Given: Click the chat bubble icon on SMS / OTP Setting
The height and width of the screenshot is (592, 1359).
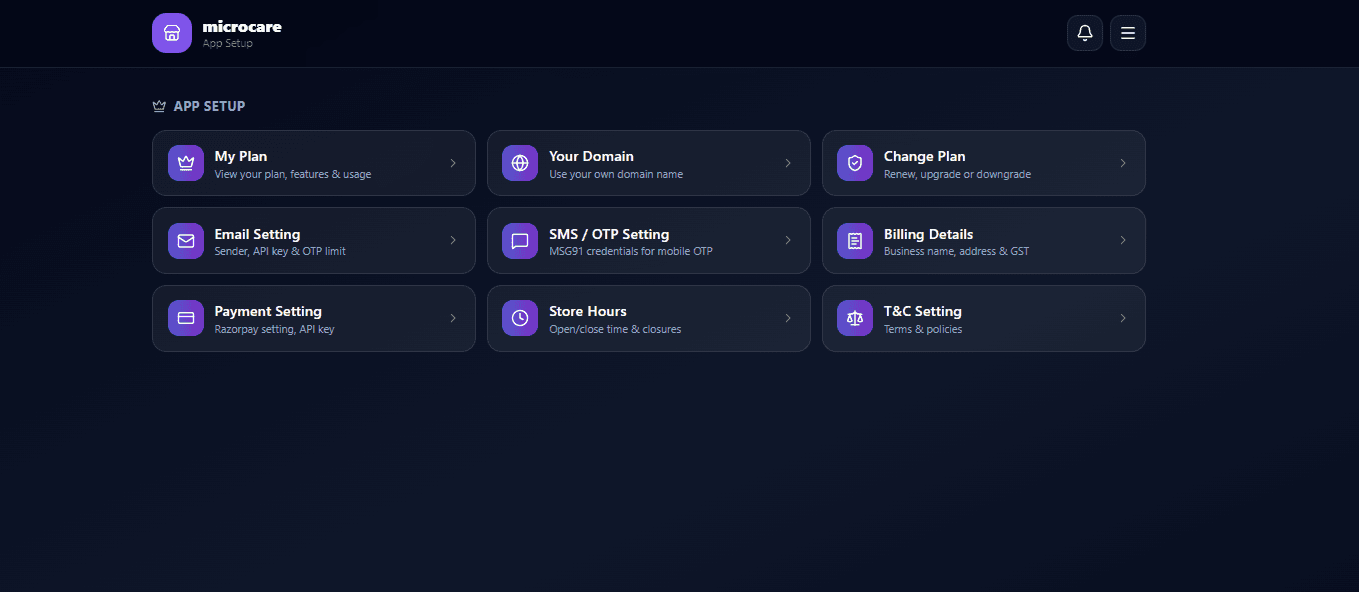Looking at the screenshot, I should [x=520, y=241].
